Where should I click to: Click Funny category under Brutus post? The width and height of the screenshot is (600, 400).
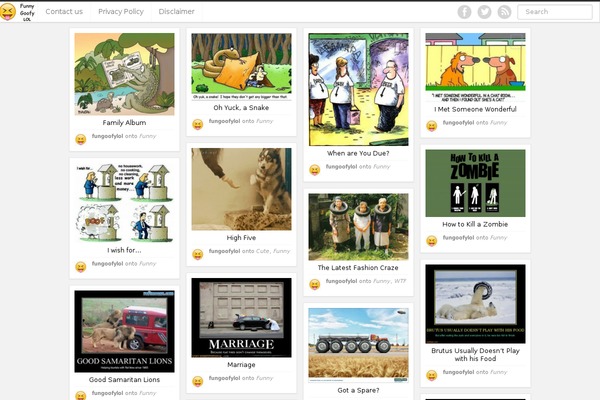click(499, 372)
